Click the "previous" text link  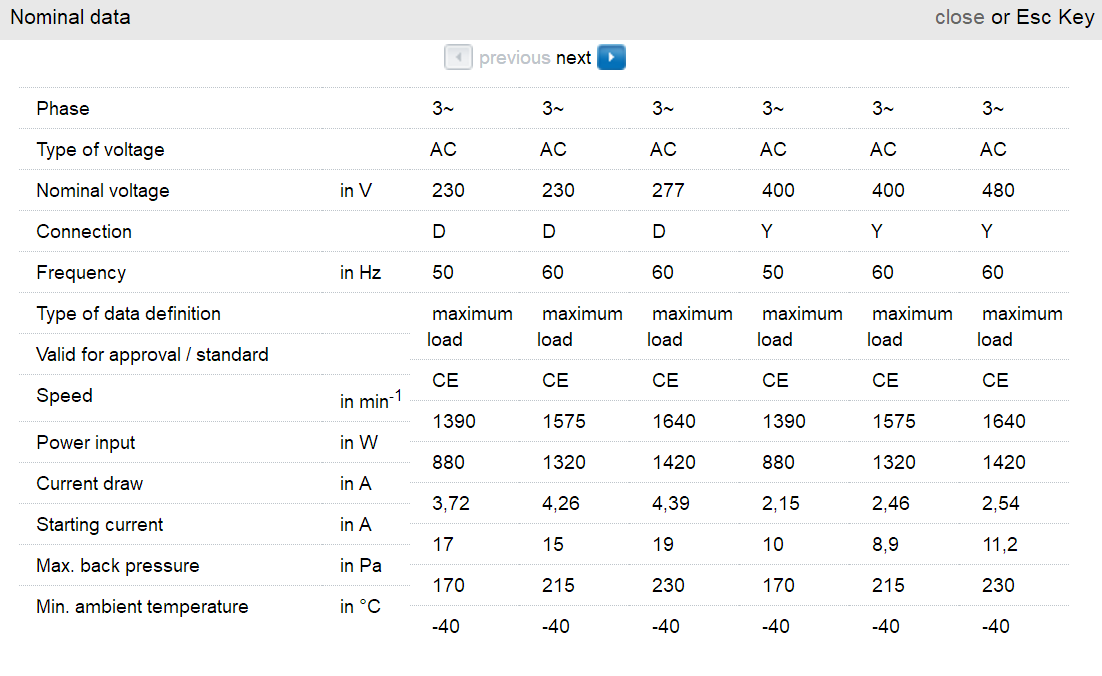tap(514, 58)
